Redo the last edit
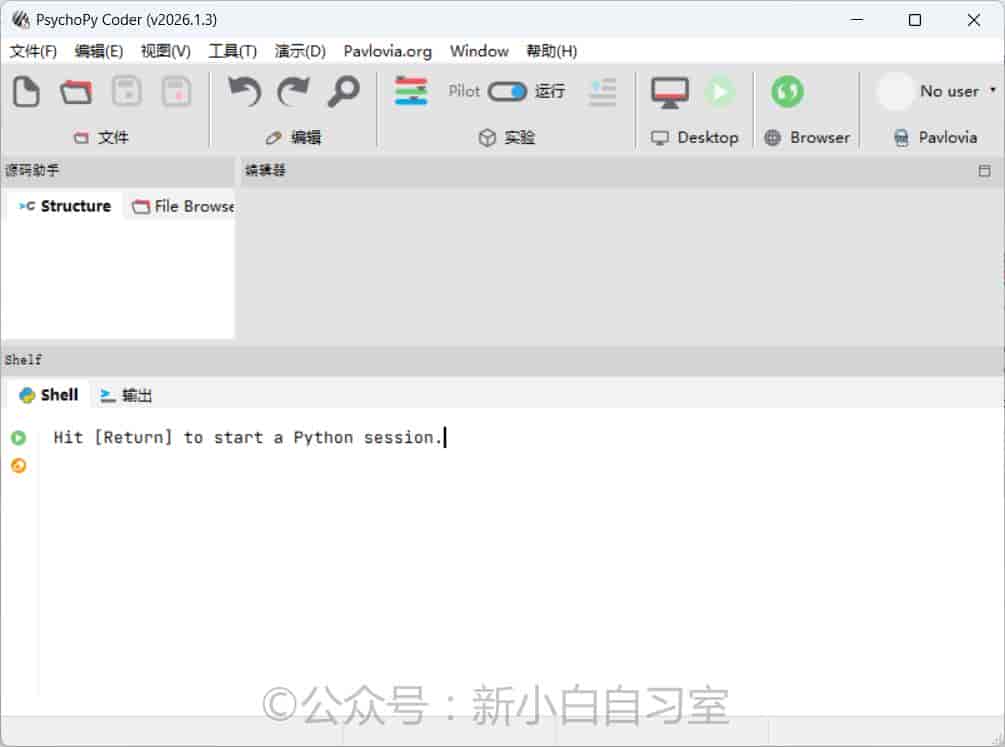The height and width of the screenshot is (747, 1005). 294,92
